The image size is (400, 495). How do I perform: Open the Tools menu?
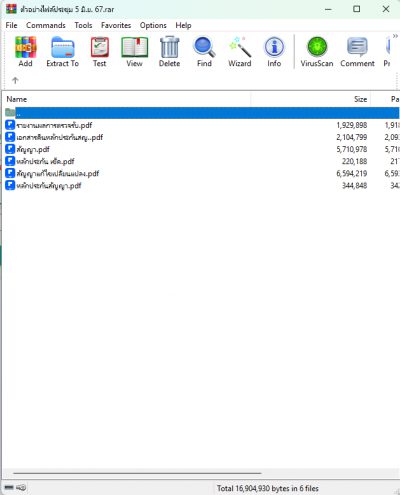[83, 25]
